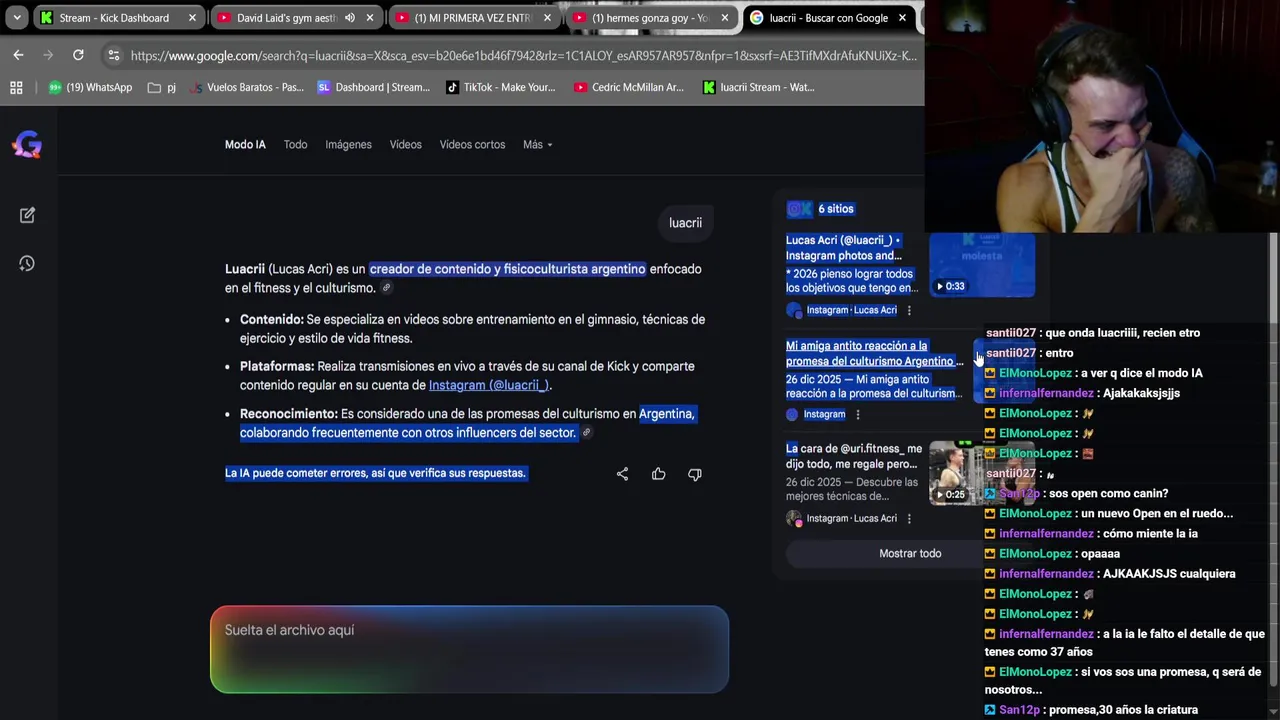Screen dimensions: 1280x720
Task: Click the Suelta el archivo aquí box
Action: 469,649
